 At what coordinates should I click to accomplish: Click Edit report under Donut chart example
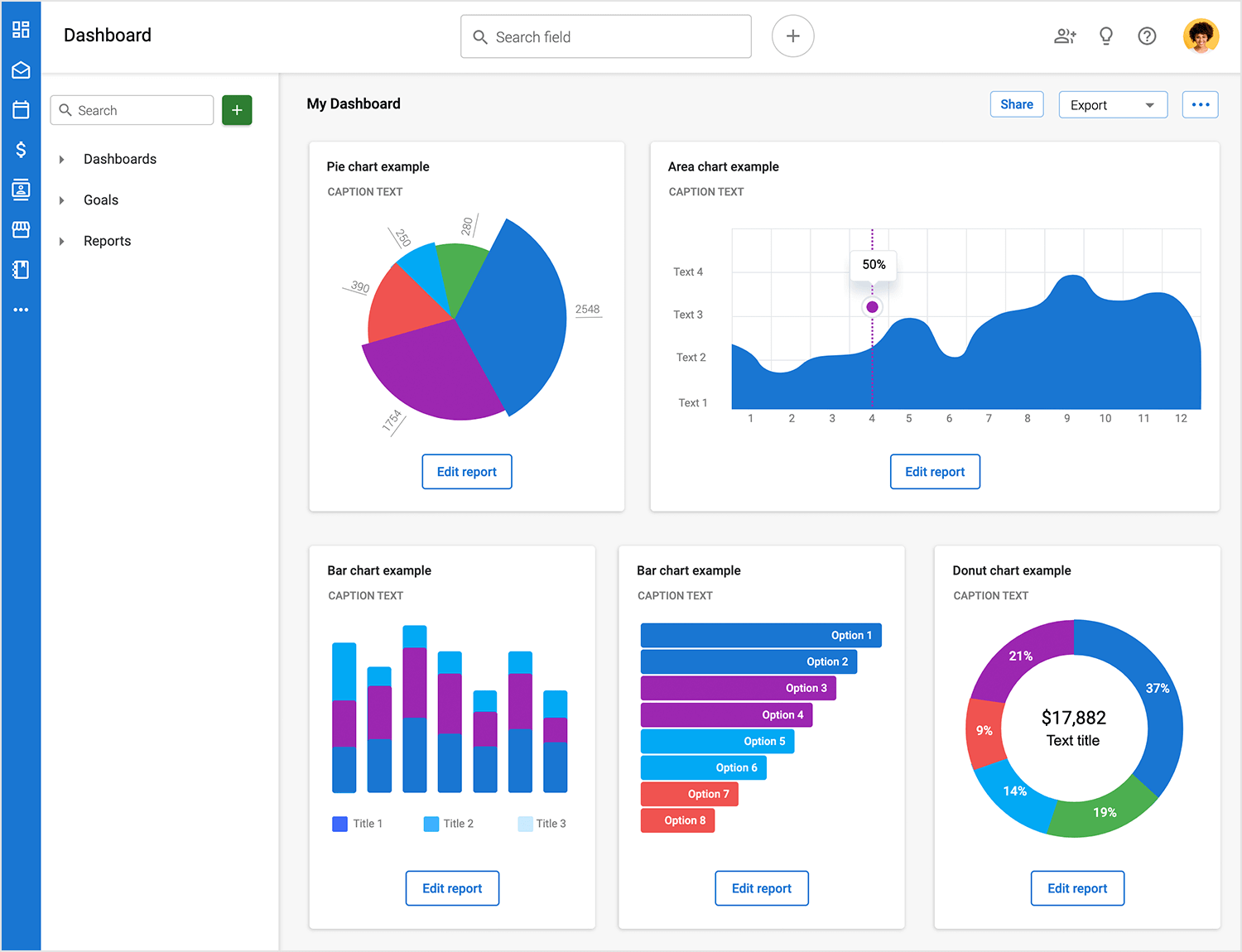click(1077, 888)
